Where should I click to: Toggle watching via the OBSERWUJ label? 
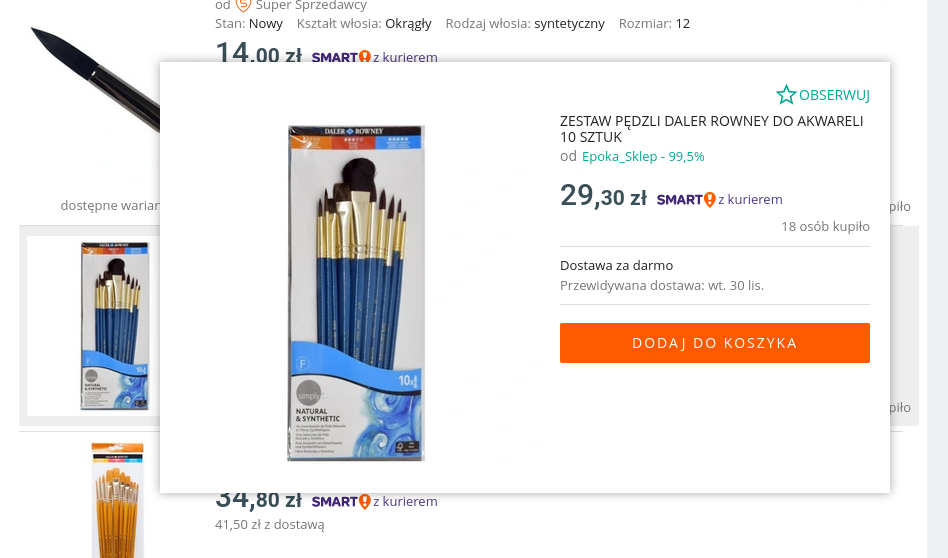pyautogui.click(x=834, y=95)
